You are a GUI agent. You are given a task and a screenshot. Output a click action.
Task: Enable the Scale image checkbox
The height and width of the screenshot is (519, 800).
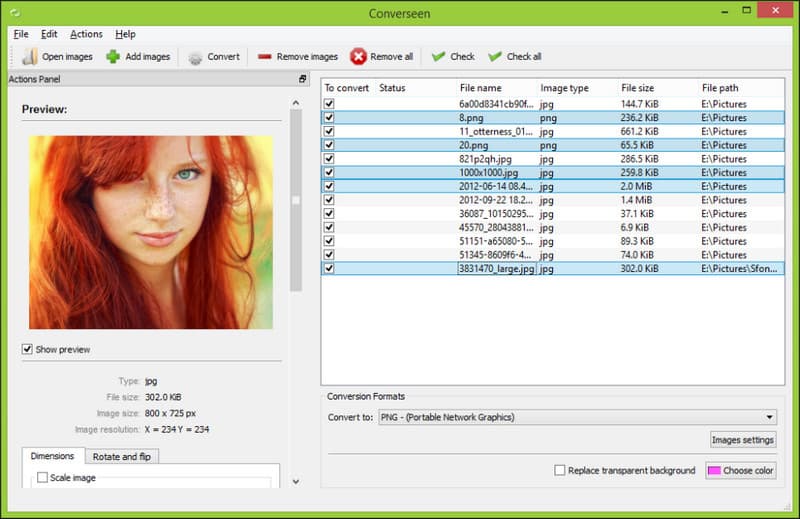[x=42, y=477]
